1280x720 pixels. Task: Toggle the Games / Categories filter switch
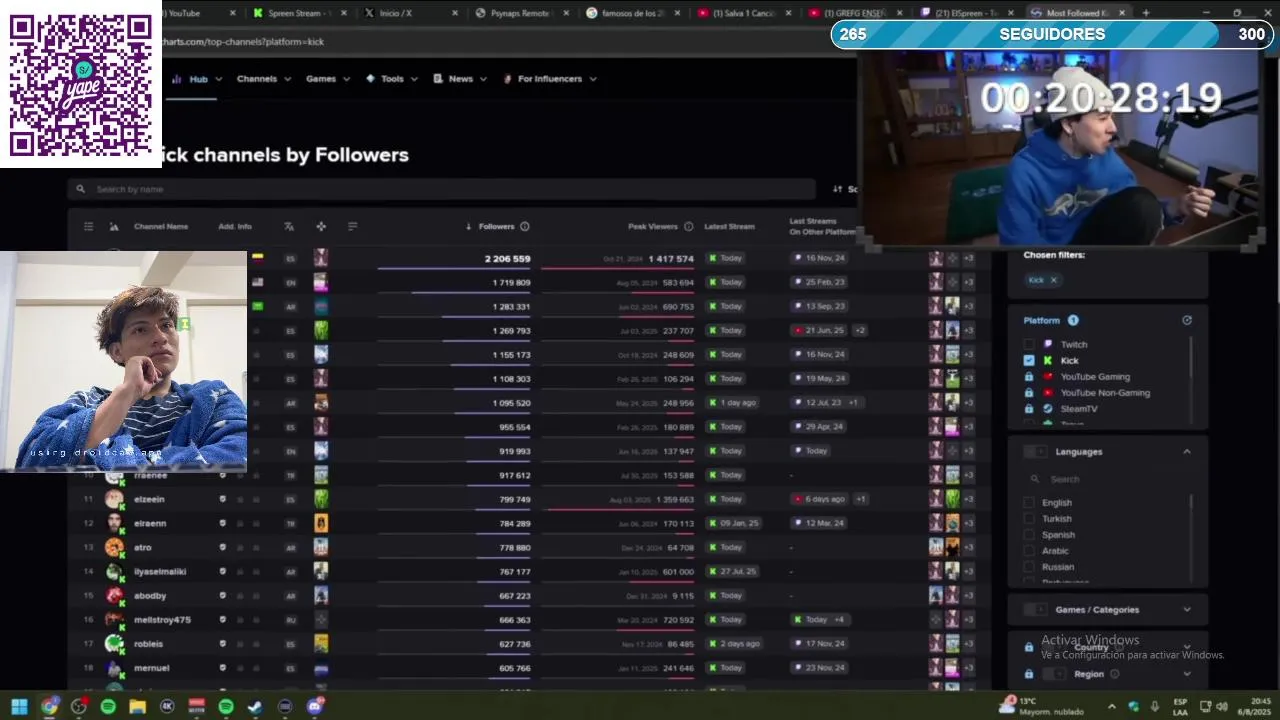pyautogui.click(x=1035, y=610)
